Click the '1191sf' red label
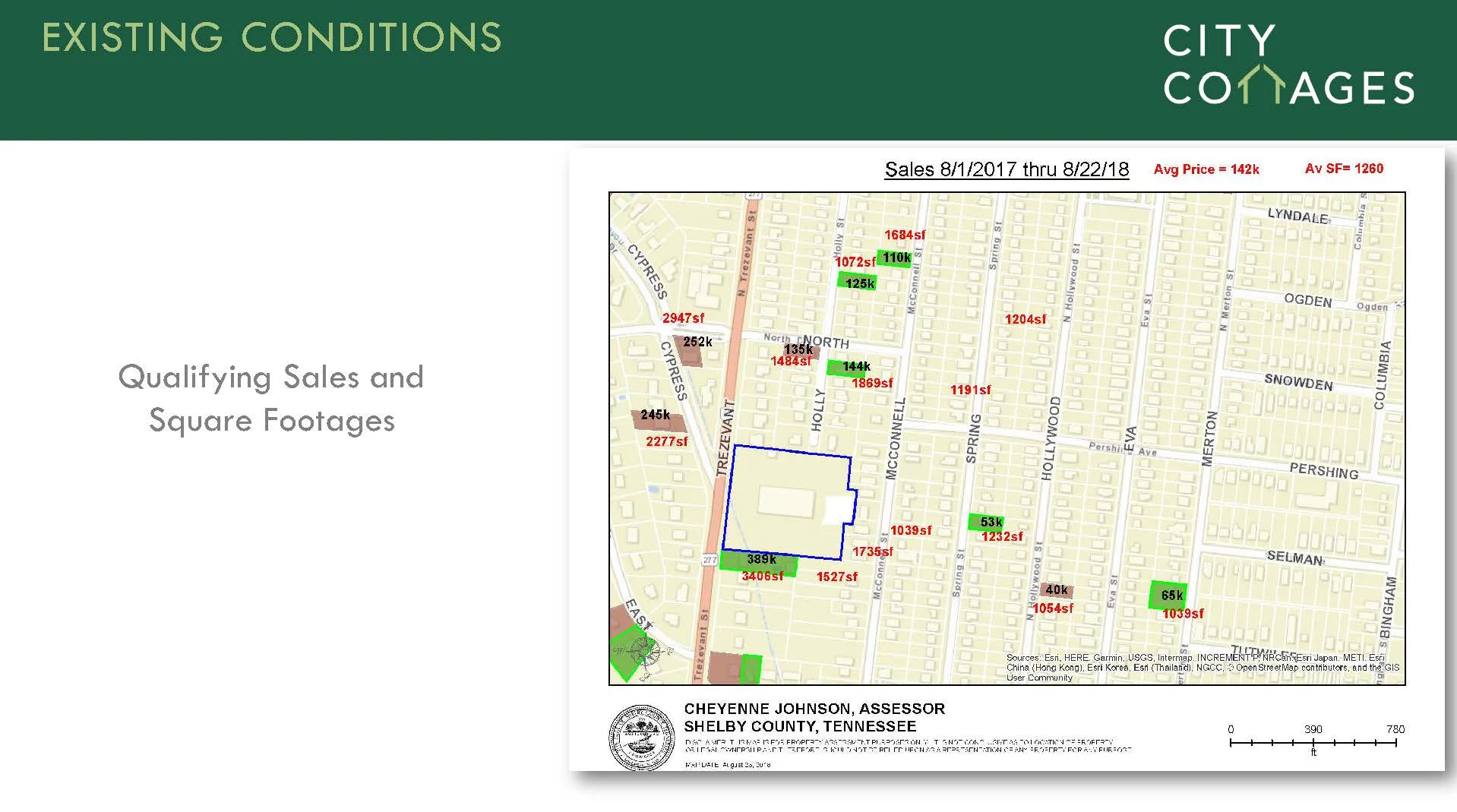The height and width of the screenshot is (812, 1457). [x=971, y=390]
